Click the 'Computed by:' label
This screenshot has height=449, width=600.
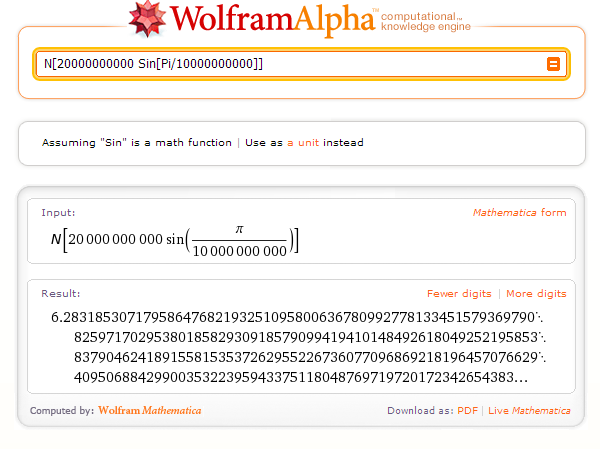click(x=62, y=411)
